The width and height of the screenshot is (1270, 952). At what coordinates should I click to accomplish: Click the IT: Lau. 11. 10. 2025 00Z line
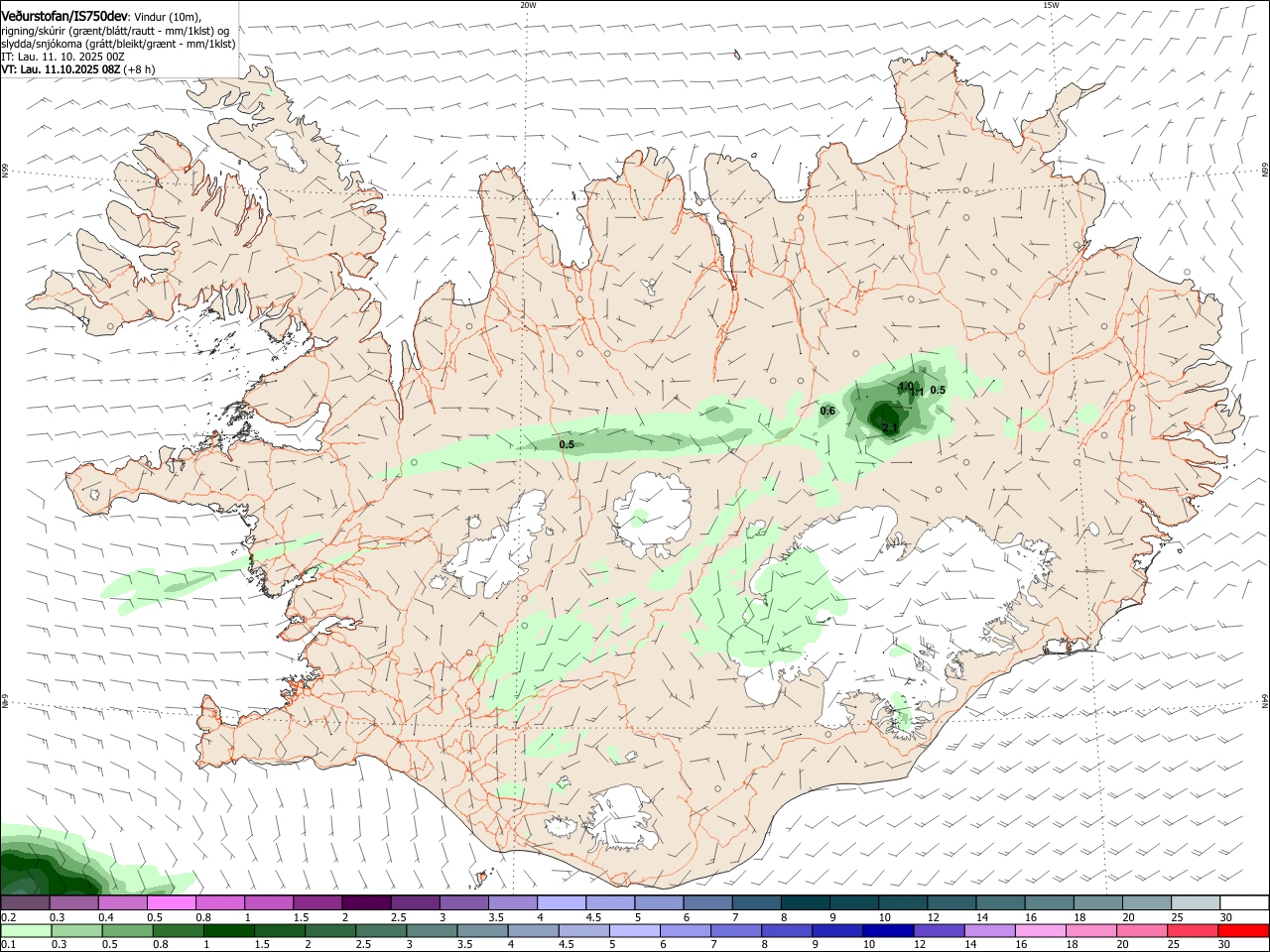pos(63,57)
